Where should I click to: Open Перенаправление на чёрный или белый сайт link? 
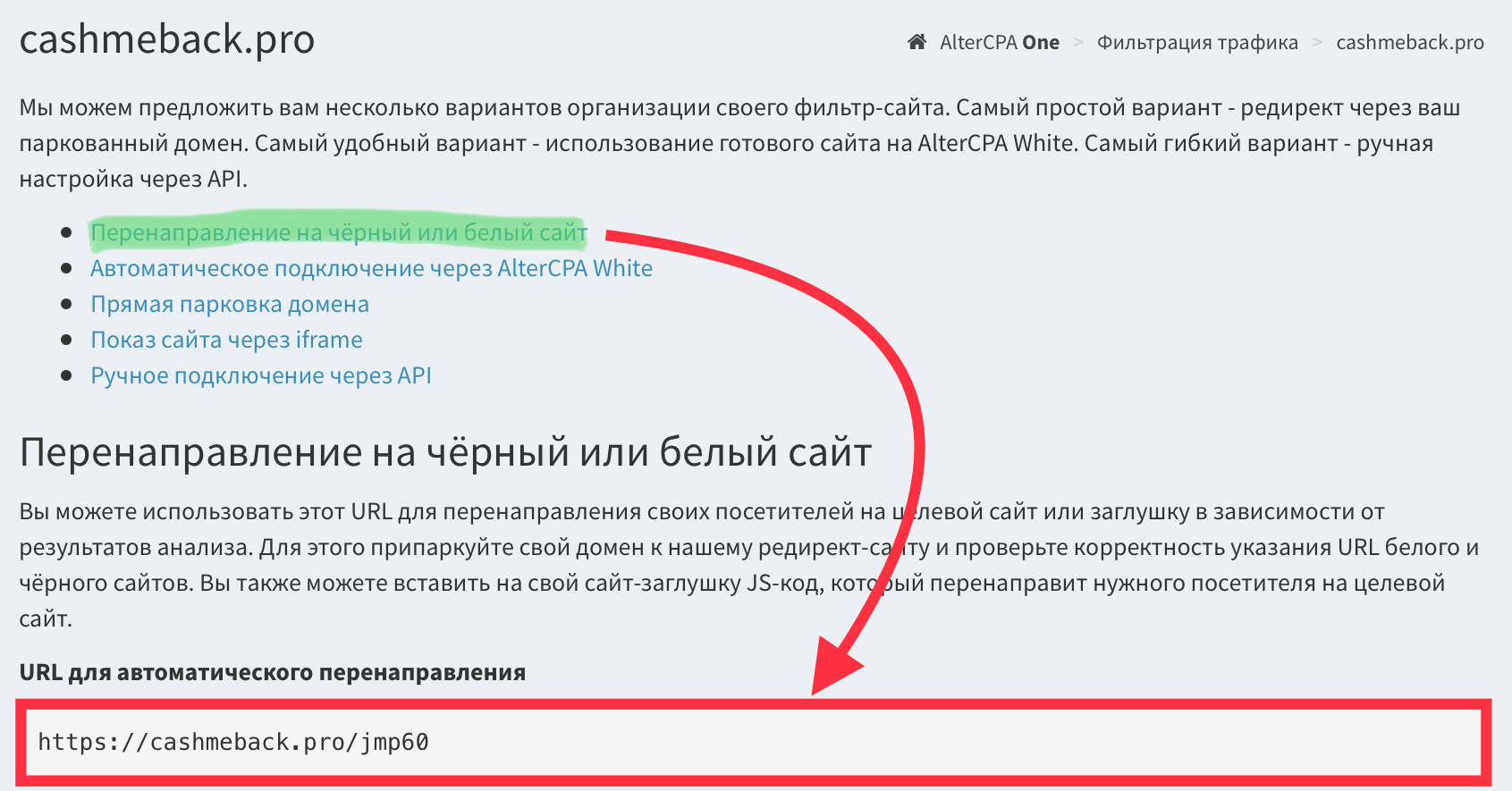click(339, 232)
